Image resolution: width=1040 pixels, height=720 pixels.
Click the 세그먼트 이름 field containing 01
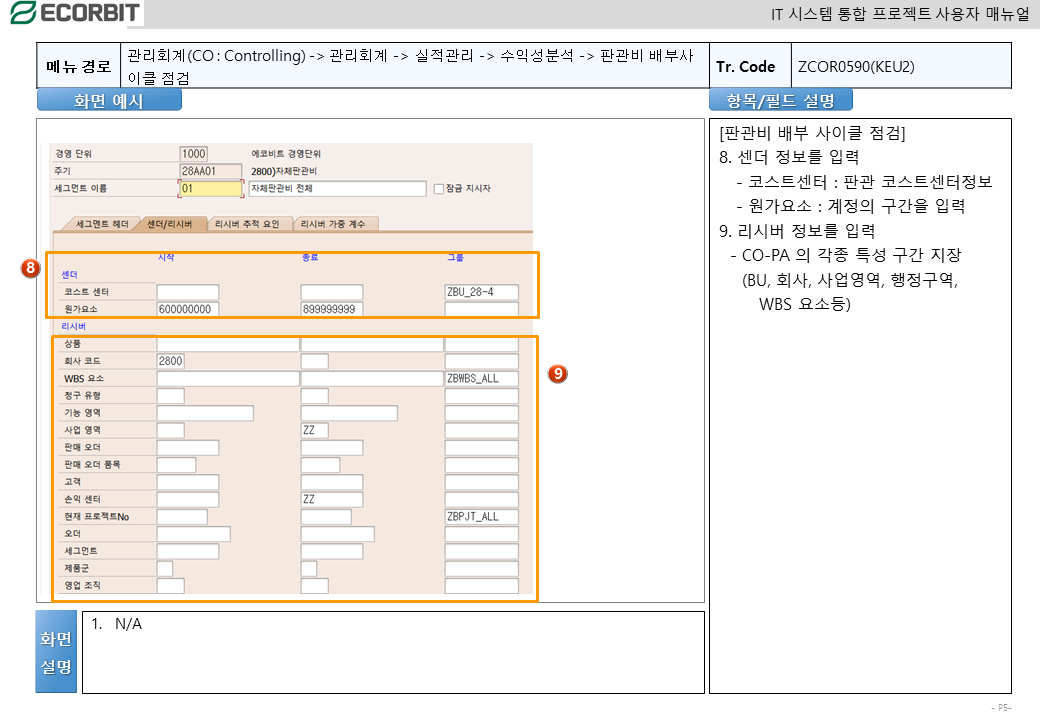[210, 188]
